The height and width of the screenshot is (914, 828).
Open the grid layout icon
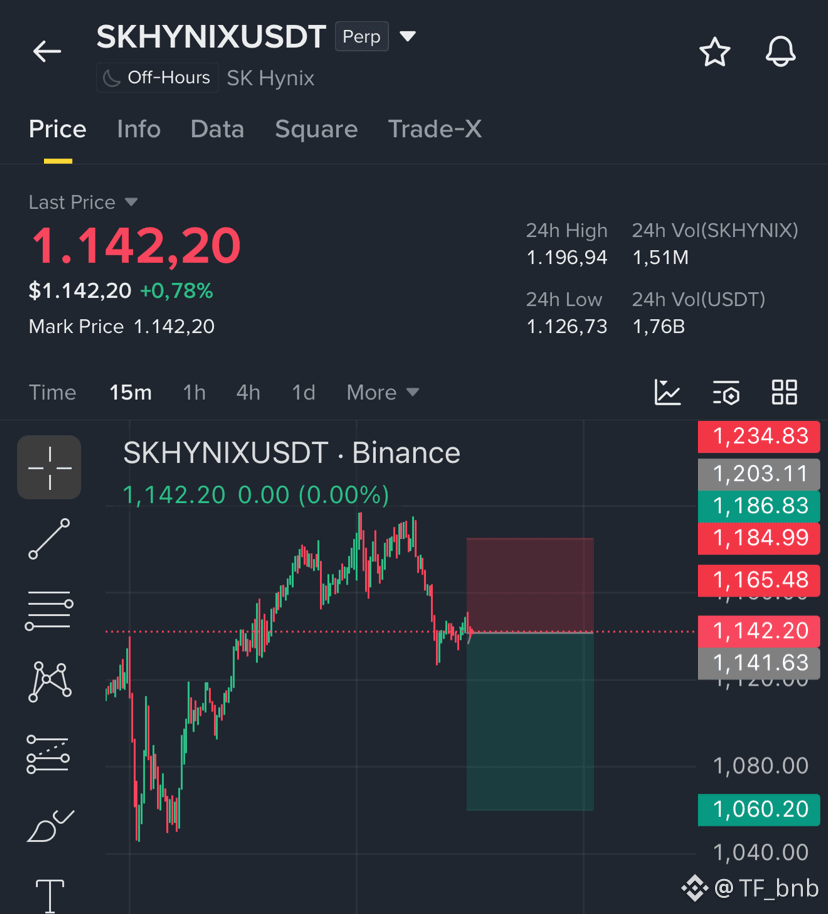click(784, 392)
